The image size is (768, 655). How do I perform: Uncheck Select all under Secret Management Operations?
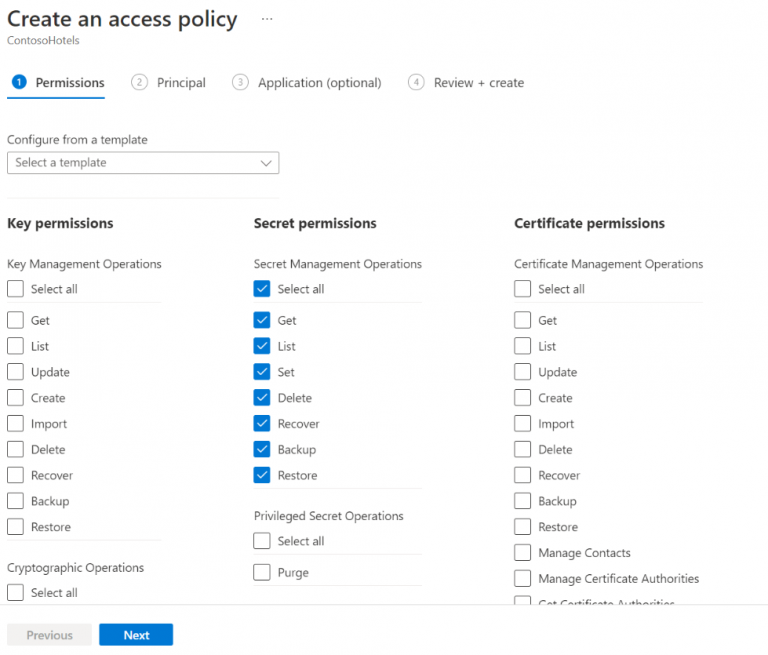click(262, 289)
